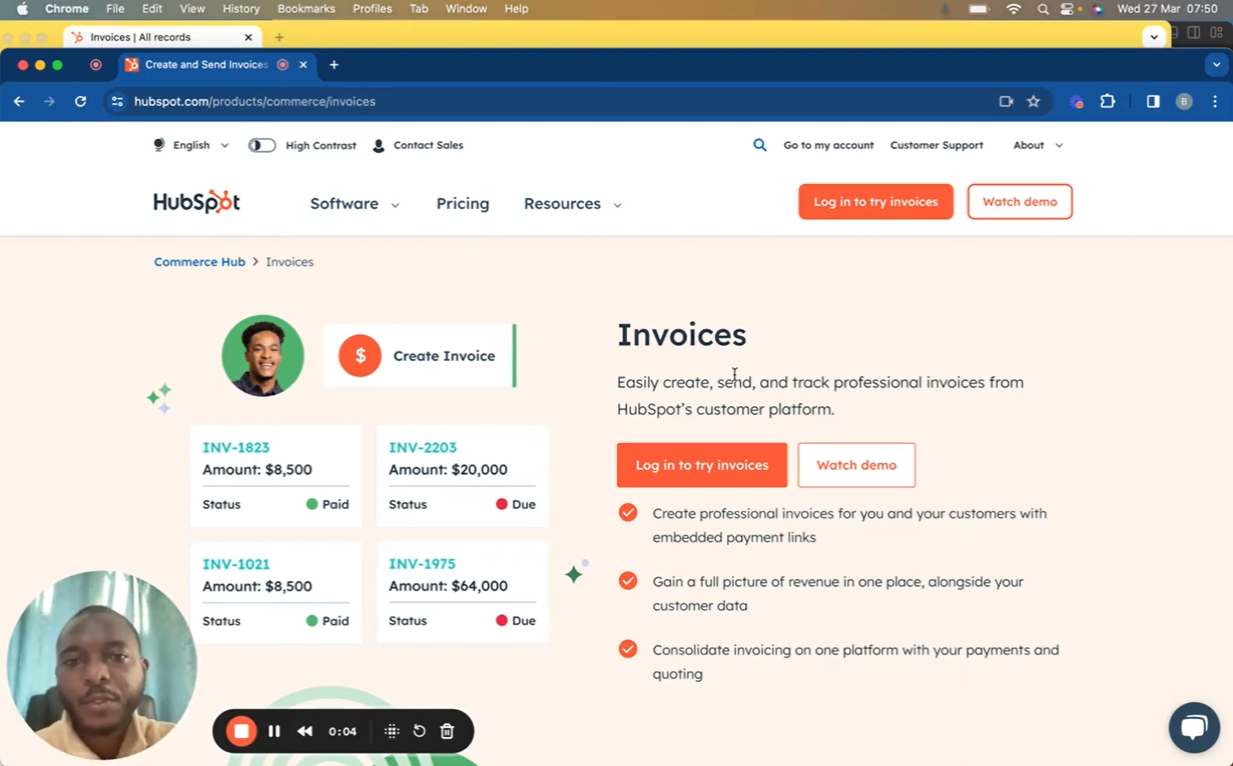The height and width of the screenshot is (766, 1233).
Task: Switch to 'Invoices | All records' tab
Action: (x=160, y=37)
